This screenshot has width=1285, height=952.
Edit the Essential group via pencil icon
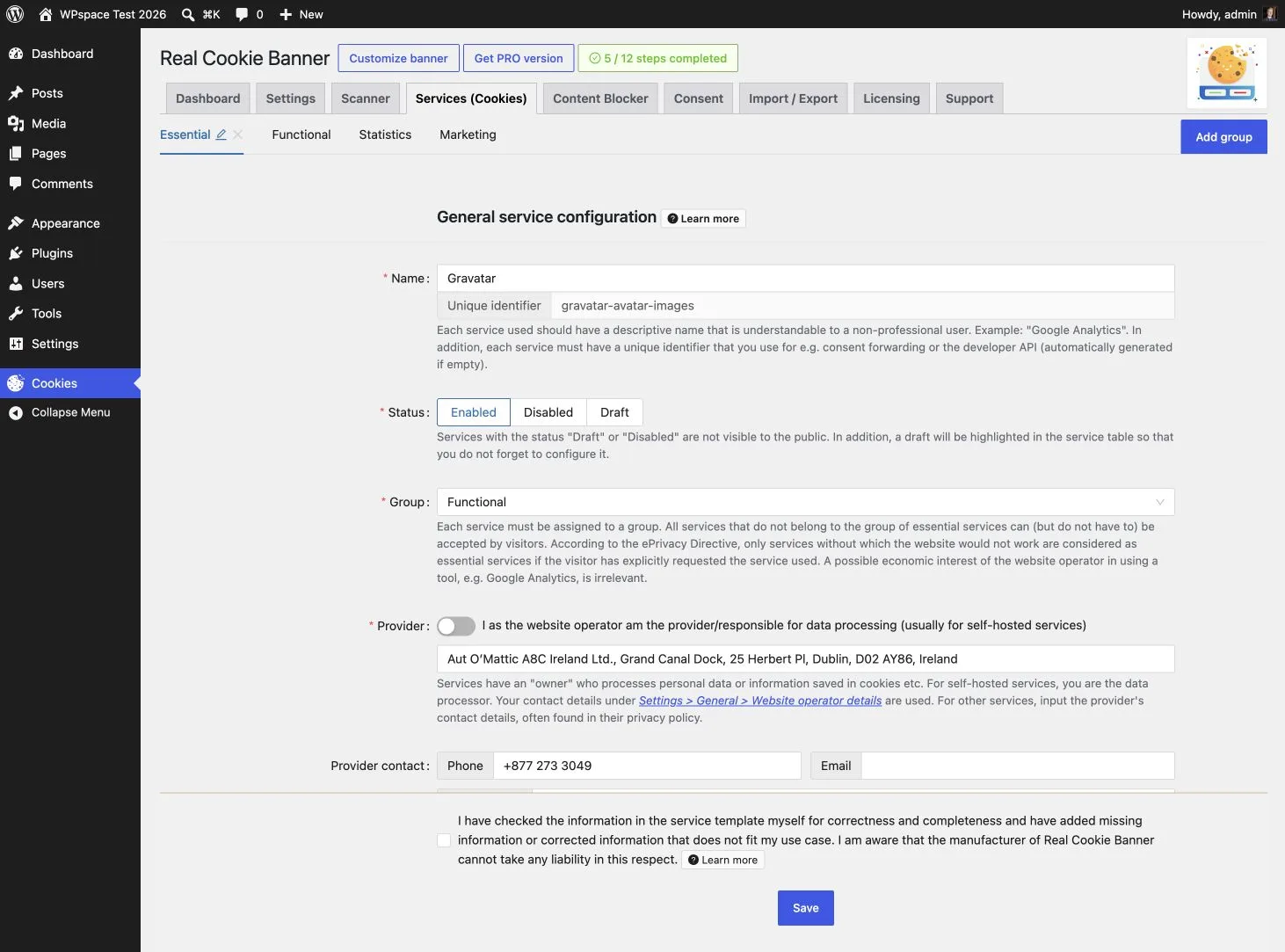click(221, 134)
